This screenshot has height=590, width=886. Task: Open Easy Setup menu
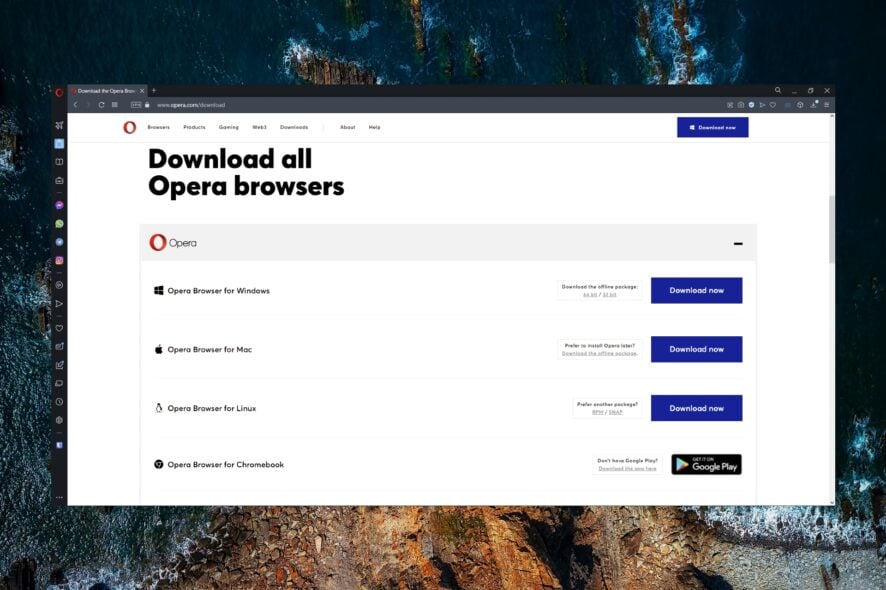827,105
